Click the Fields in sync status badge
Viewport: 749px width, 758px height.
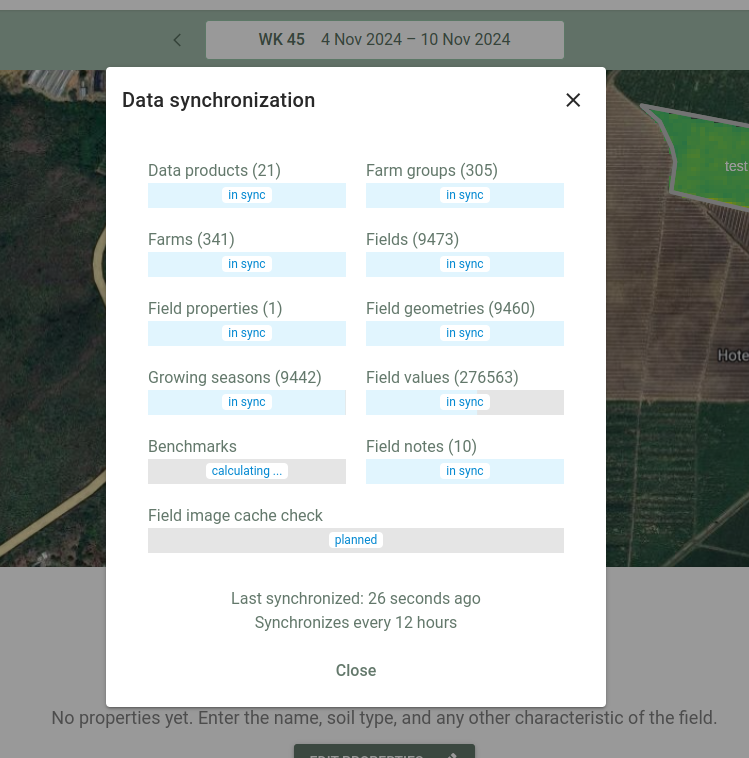pos(464,264)
